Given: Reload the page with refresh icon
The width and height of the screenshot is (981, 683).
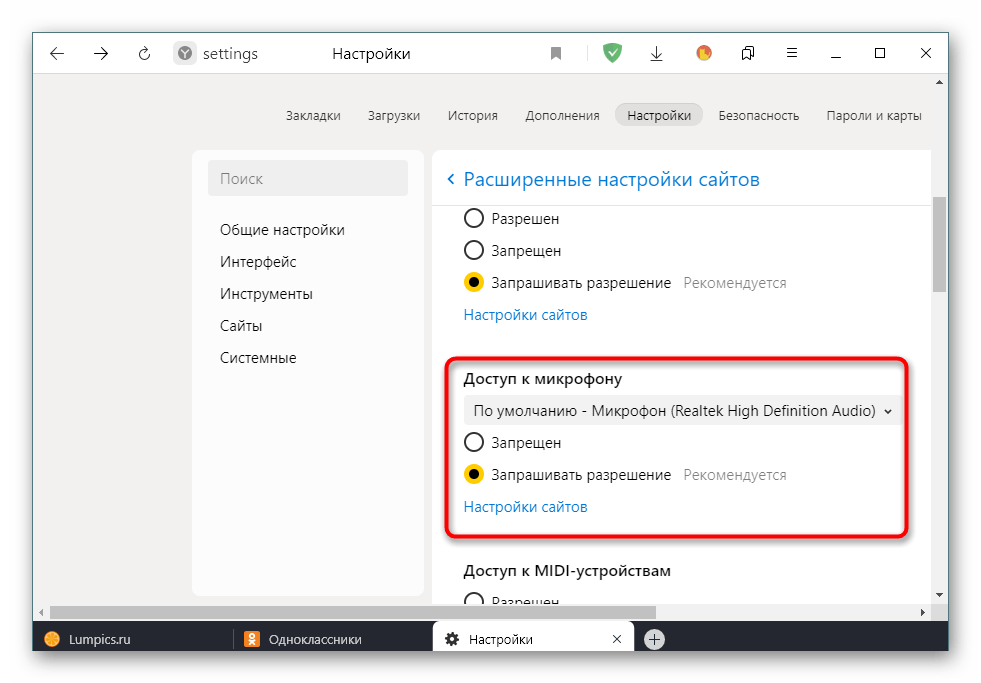Looking at the screenshot, I should 144,54.
